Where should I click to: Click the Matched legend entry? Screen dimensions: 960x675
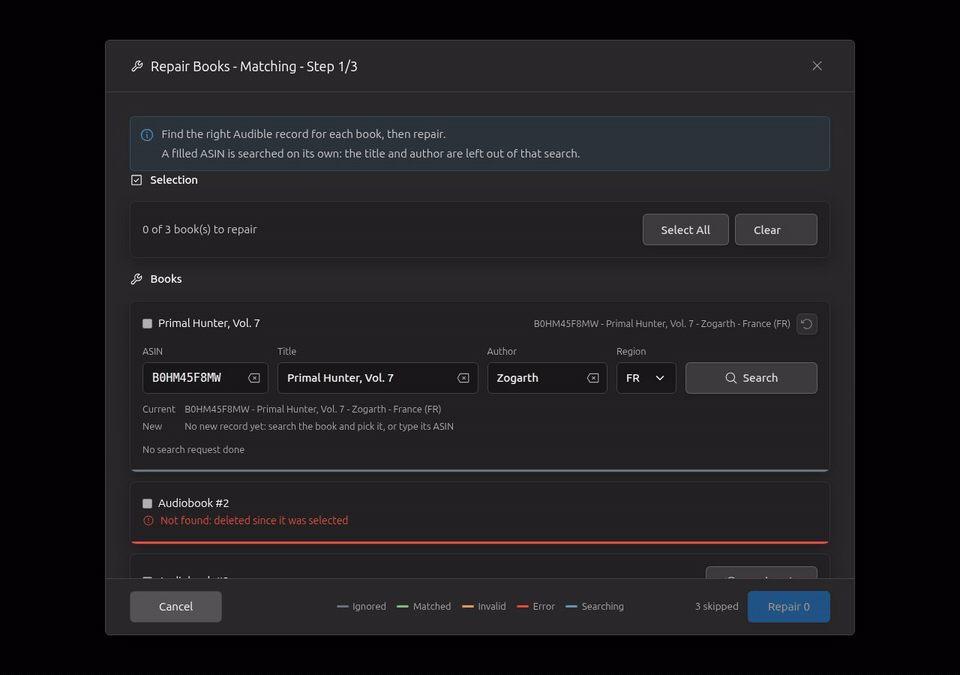[424, 606]
